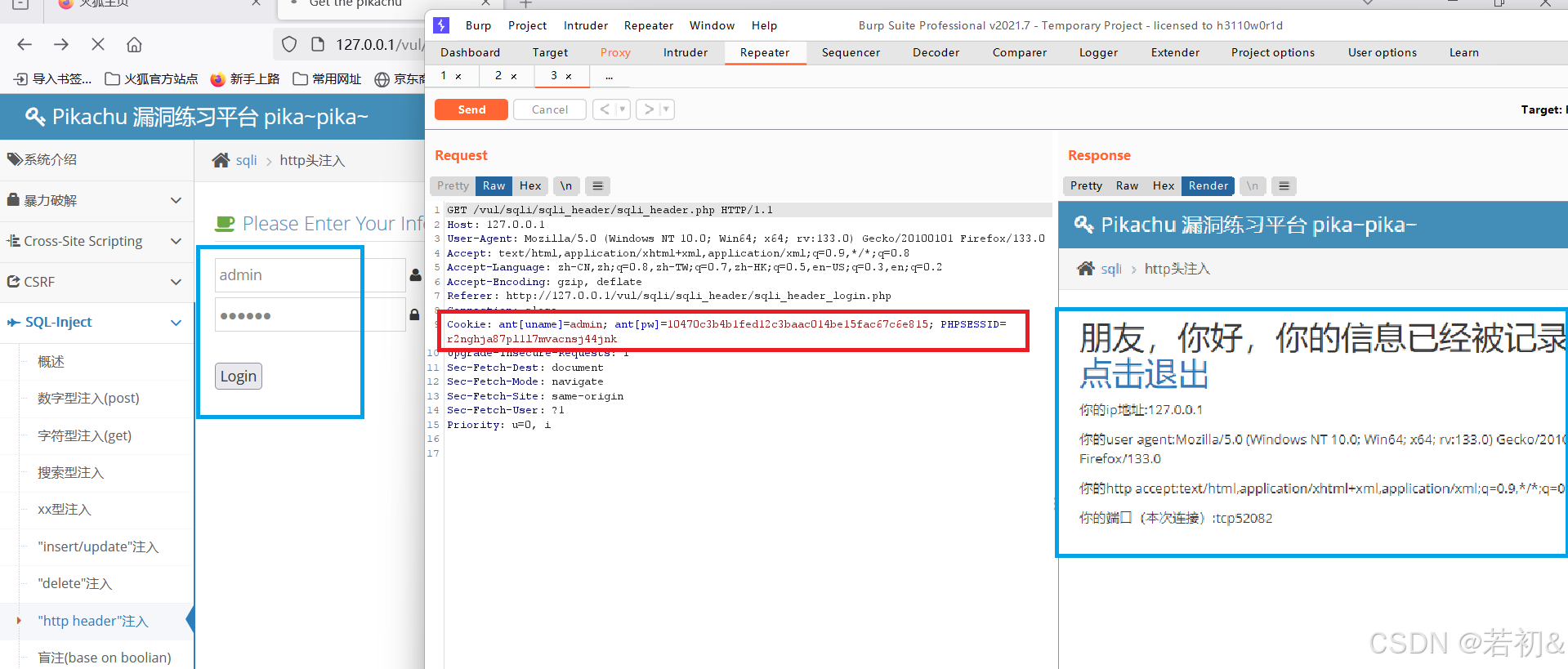Viewport: 1568px width, 669px height.
Task: Click 导入书签 bookmark item
Action: tap(53, 79)
